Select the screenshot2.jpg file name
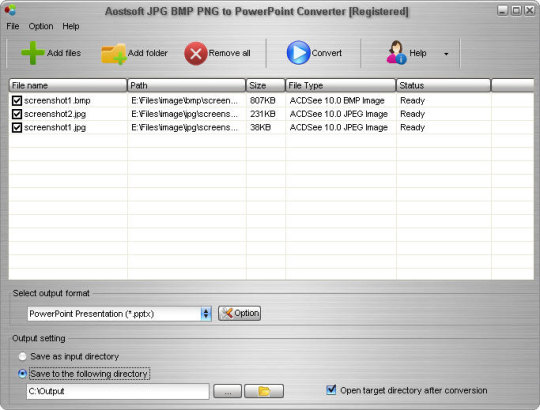The image size is (540, 410). pyautogui.click(x=55, y=114)
